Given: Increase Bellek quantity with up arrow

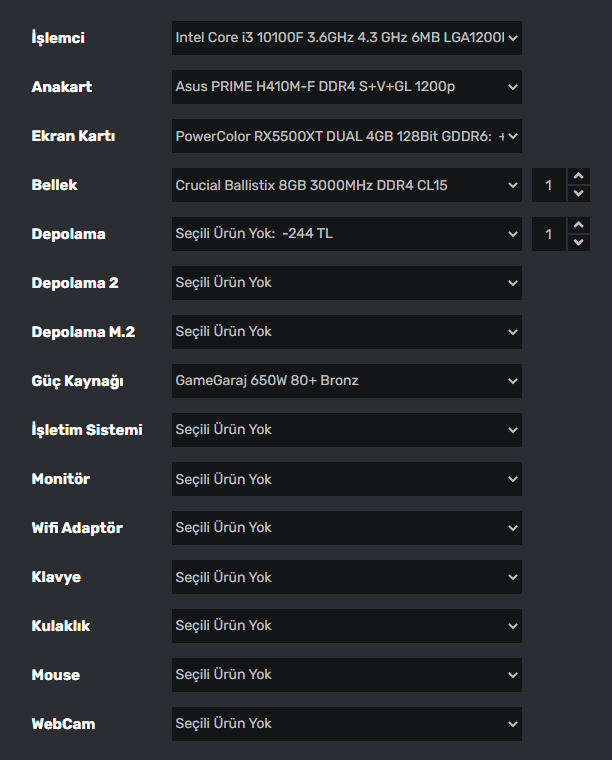Looking at the screenshot, I should pos(579,177).
